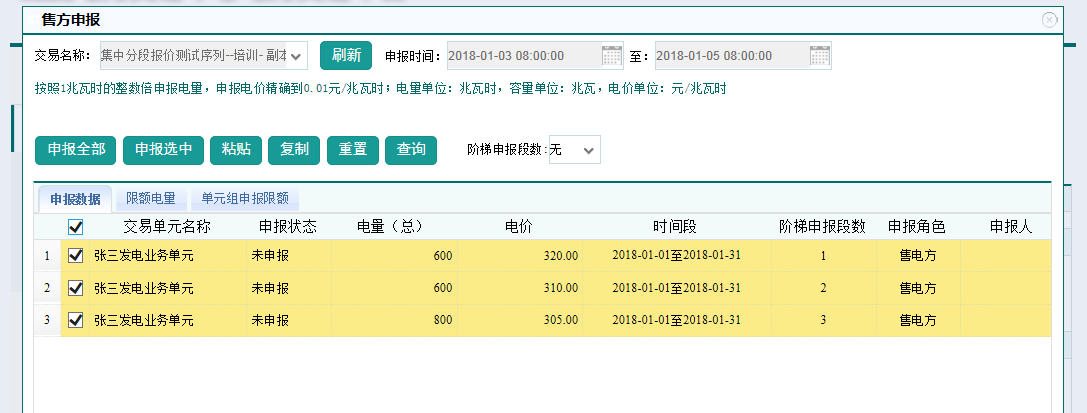Select the 申报数据 tab
Image resolution: width=1087 pixels, height=413 pixels.
click(x=75, y=198)
